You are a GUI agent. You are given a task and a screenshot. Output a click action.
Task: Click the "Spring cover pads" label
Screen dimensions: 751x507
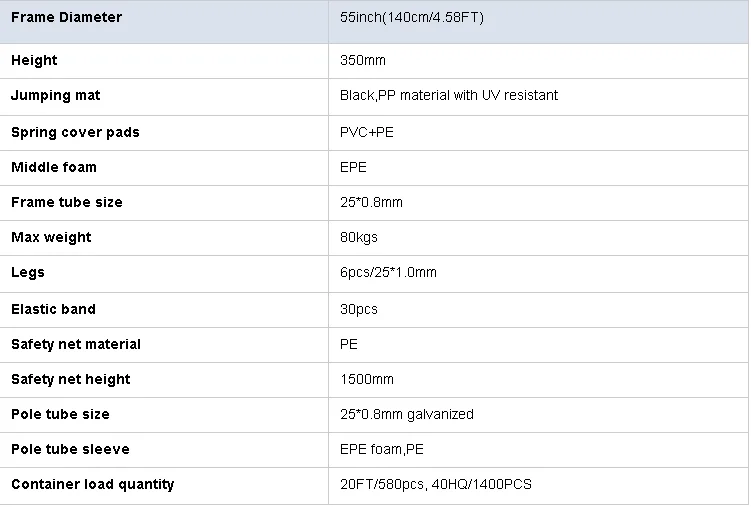pos(75,132)
